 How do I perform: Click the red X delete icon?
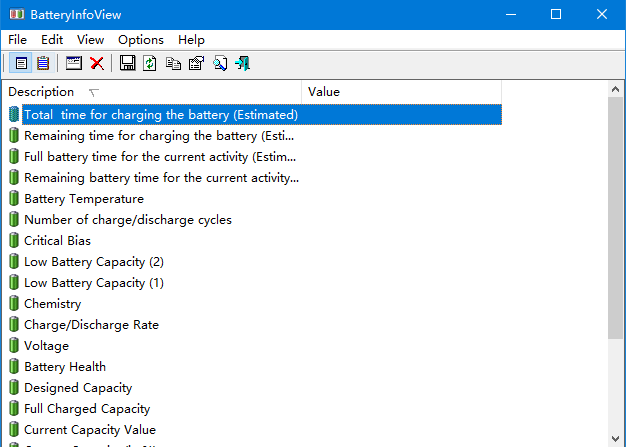[97, 64]
